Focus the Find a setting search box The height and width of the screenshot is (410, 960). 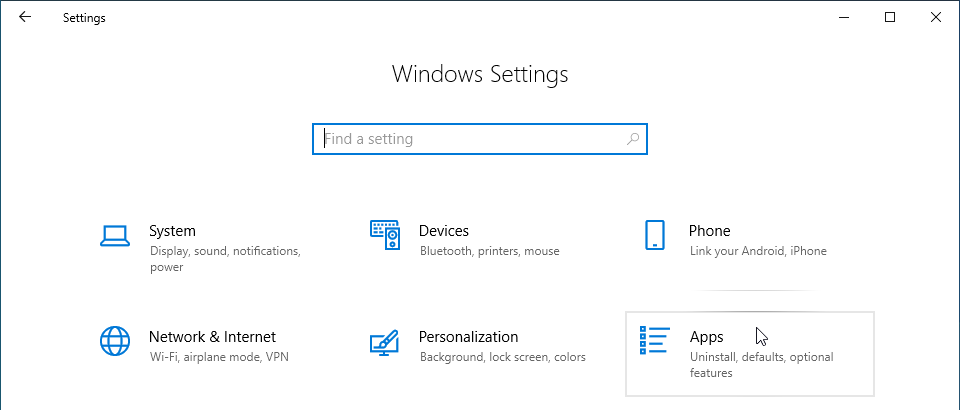(x=479, y=139)
